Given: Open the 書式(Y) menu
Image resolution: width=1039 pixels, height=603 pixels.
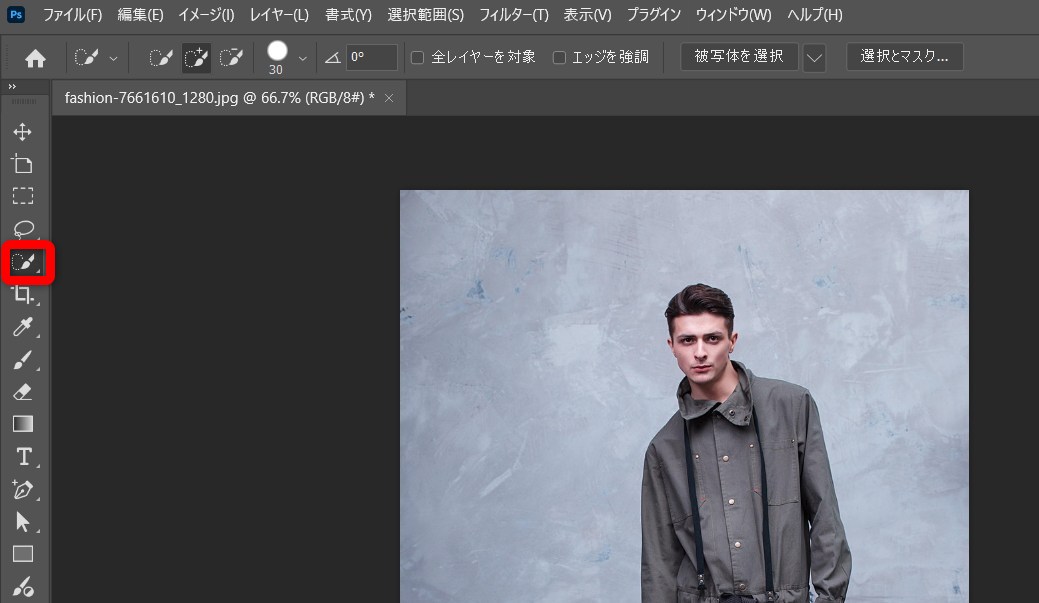Looking at the screenshot, I should click(349, 15).
